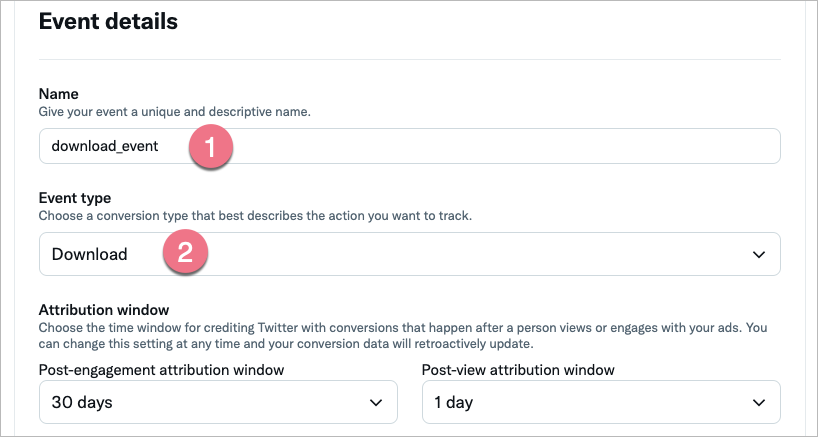Click the red annotation marker 2
818x437 pixels.
coord(184,254)
